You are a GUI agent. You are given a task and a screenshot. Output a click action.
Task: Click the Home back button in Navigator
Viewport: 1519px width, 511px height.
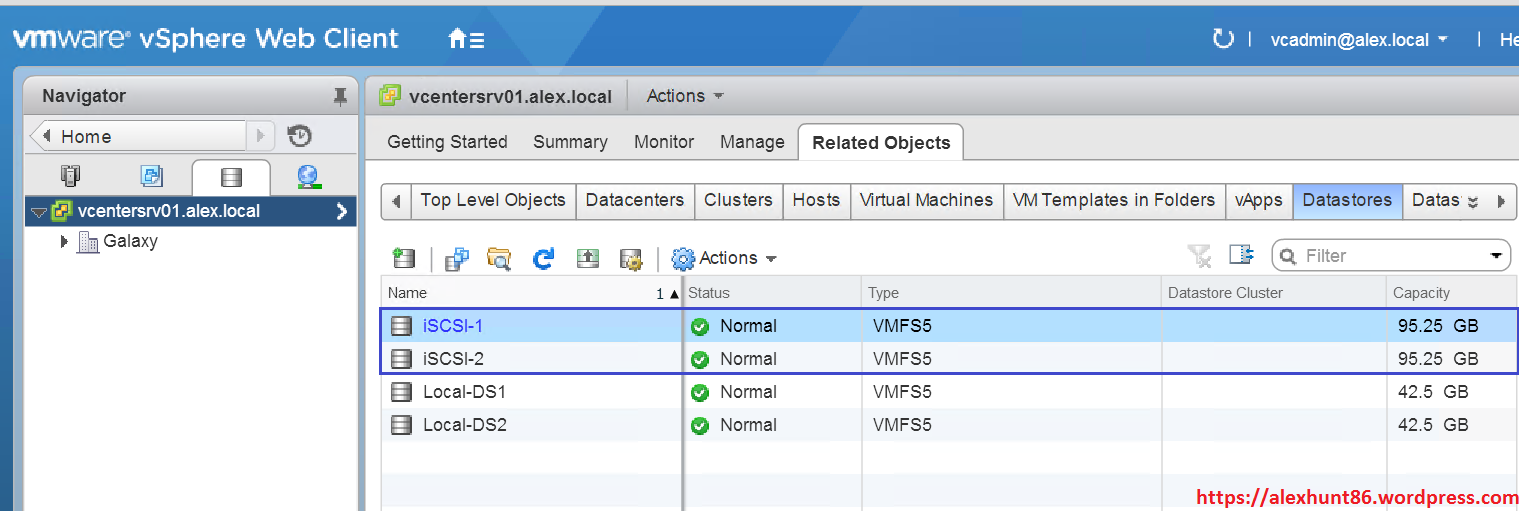(x=138, y=136)
